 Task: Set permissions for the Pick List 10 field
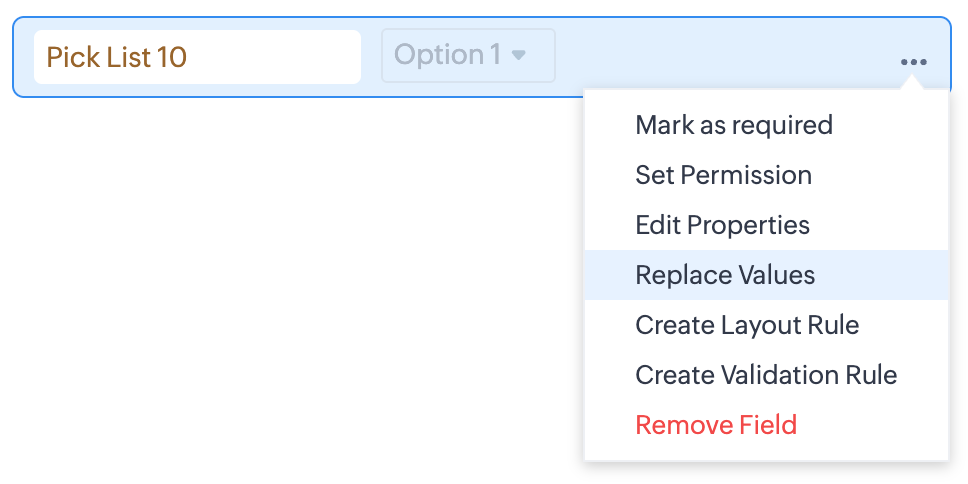click(x=723, y=175)
